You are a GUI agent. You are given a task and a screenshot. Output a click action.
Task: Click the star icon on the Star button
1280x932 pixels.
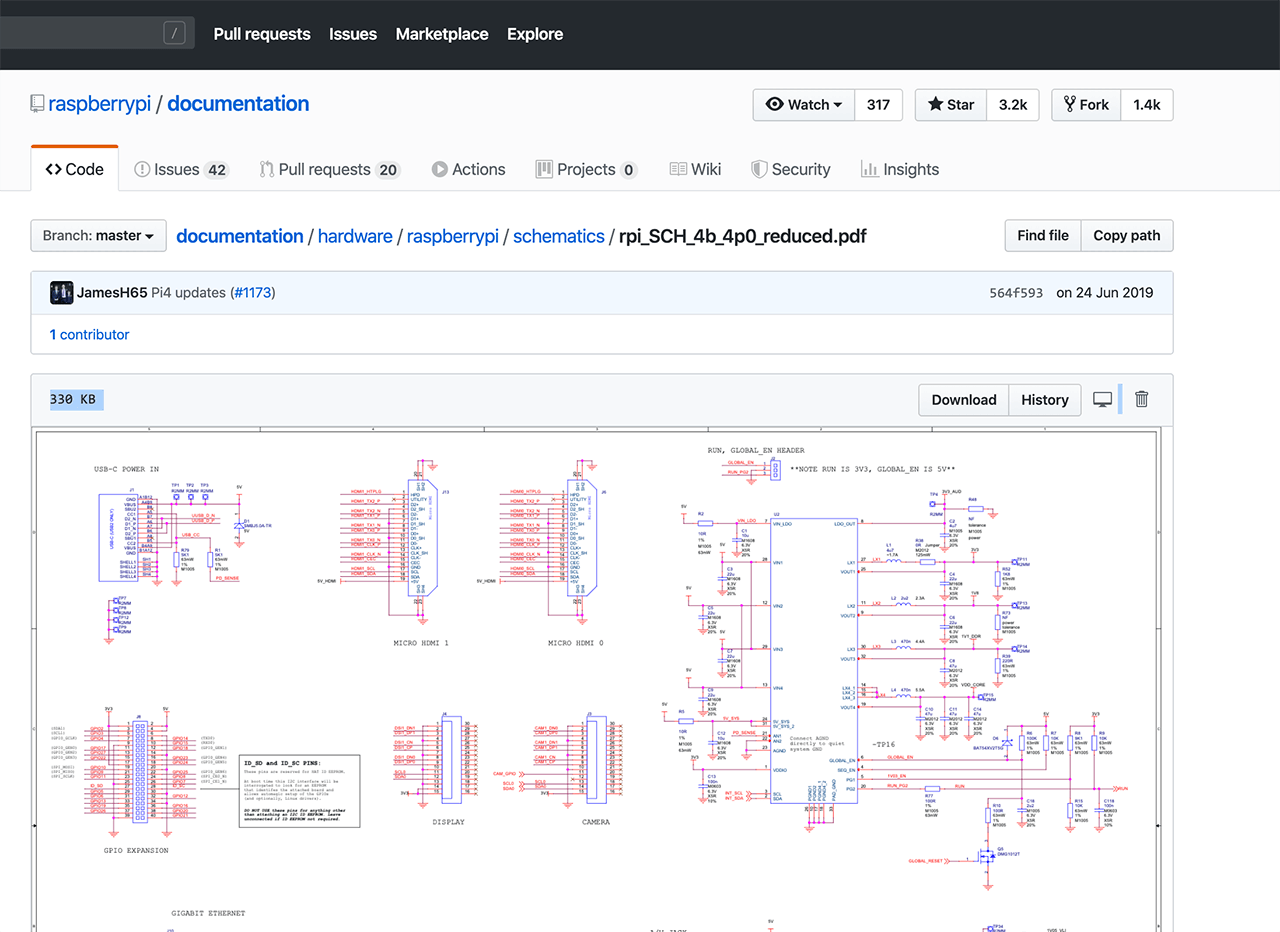(x=935, y=105)
